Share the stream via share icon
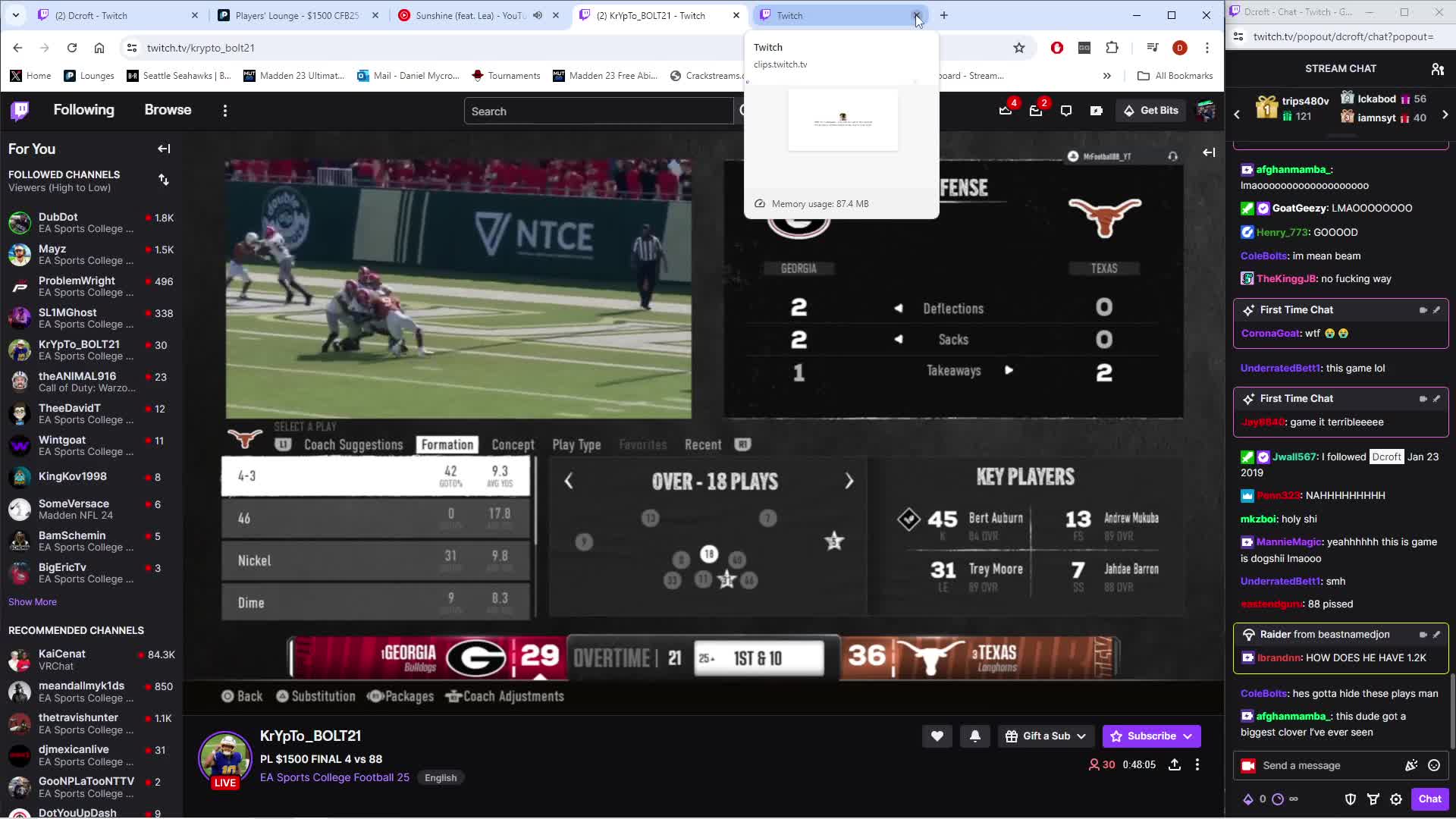 (1175, 765)
